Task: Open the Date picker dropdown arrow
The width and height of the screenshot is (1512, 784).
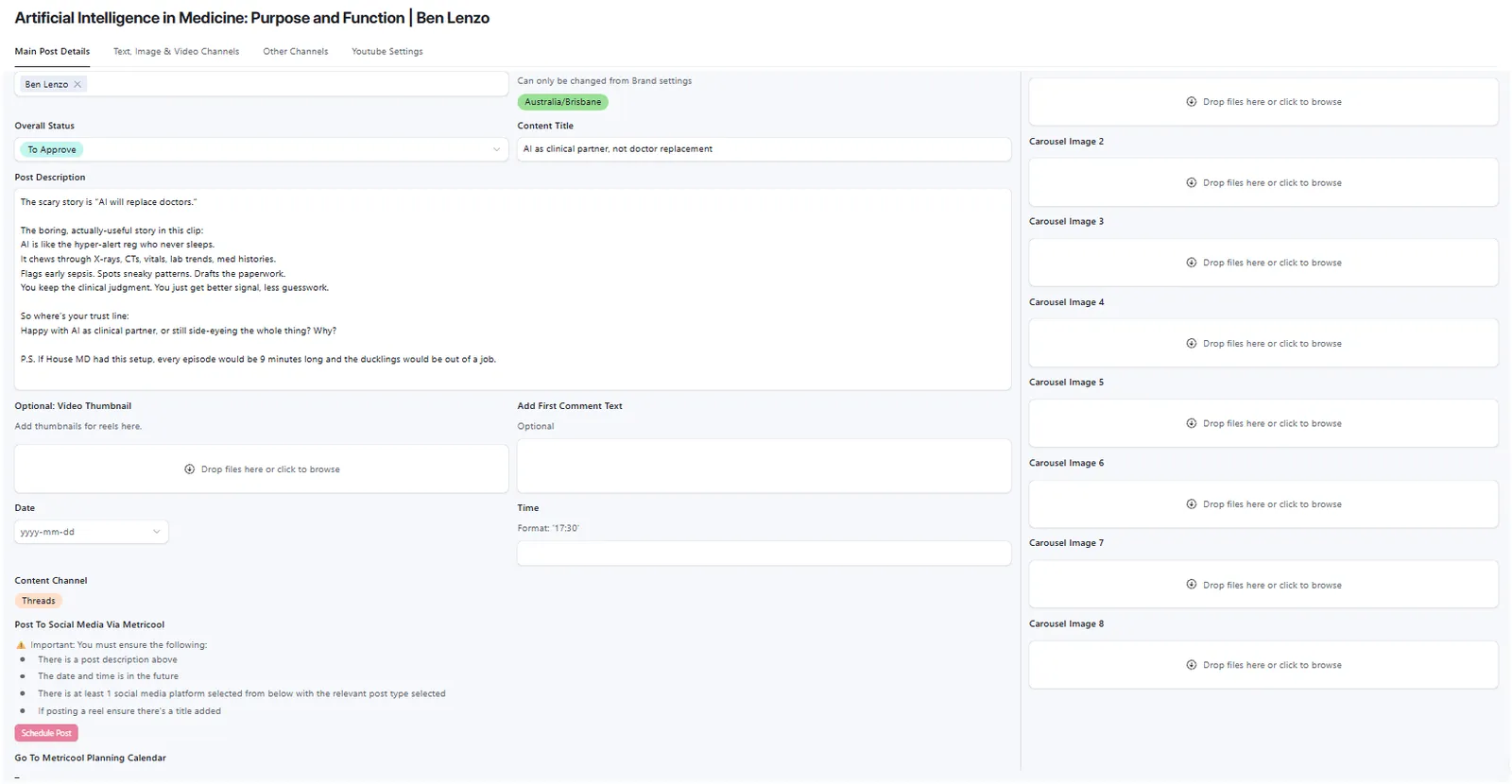Action: pos(157,532)
